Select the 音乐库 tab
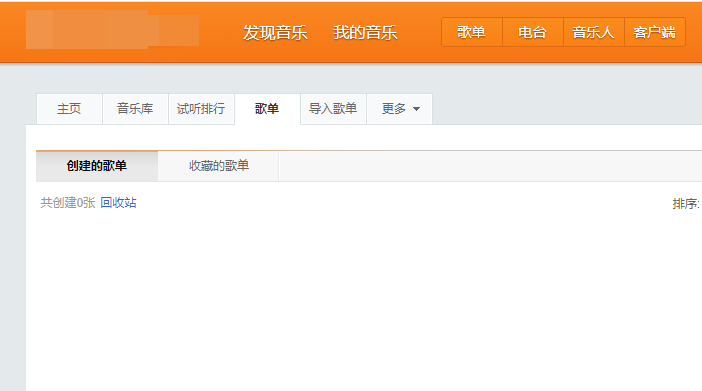702x391 pixels. 135,109
